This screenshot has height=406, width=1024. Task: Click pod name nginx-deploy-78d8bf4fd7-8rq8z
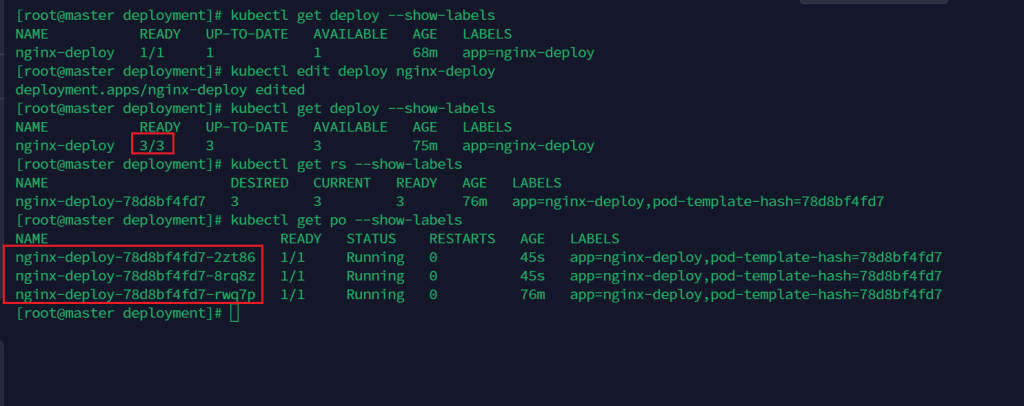135,276
